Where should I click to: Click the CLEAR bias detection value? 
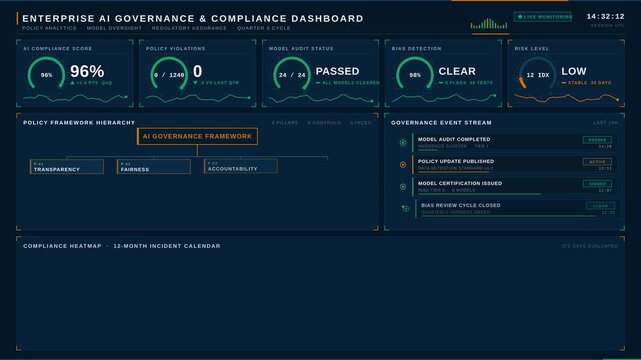coord(457,72)
